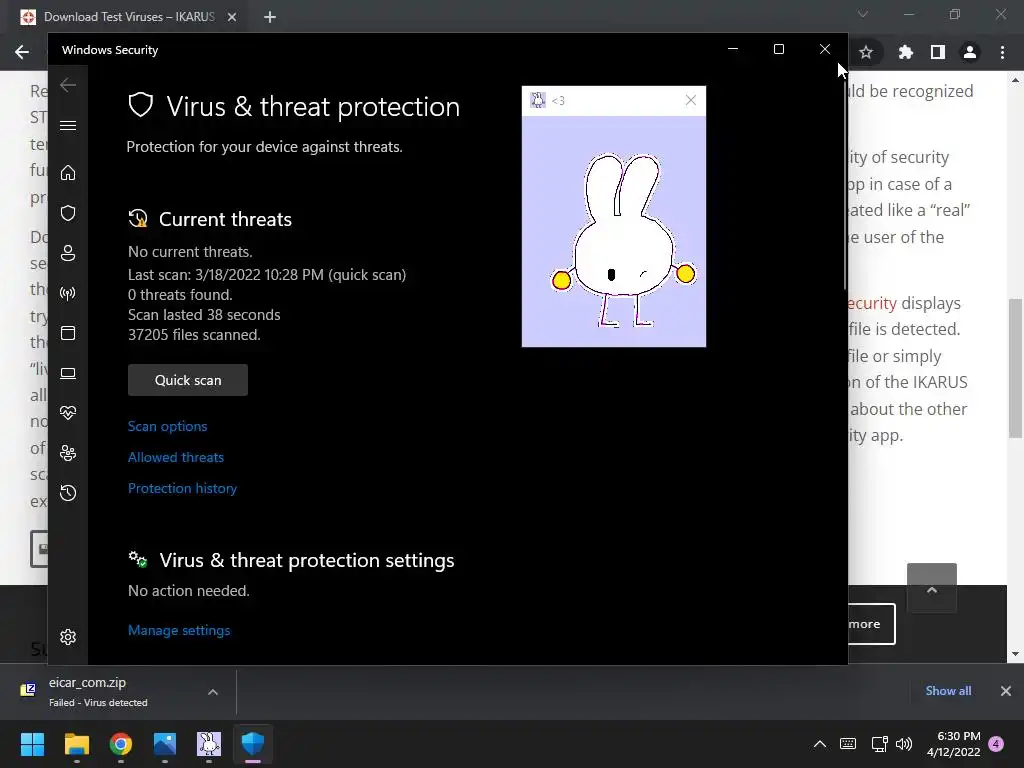Viewport: 1024px width, 768px height.
Task: Select the Download Test Viruses – IKARUS tab
Action: (x=129, y=17)
